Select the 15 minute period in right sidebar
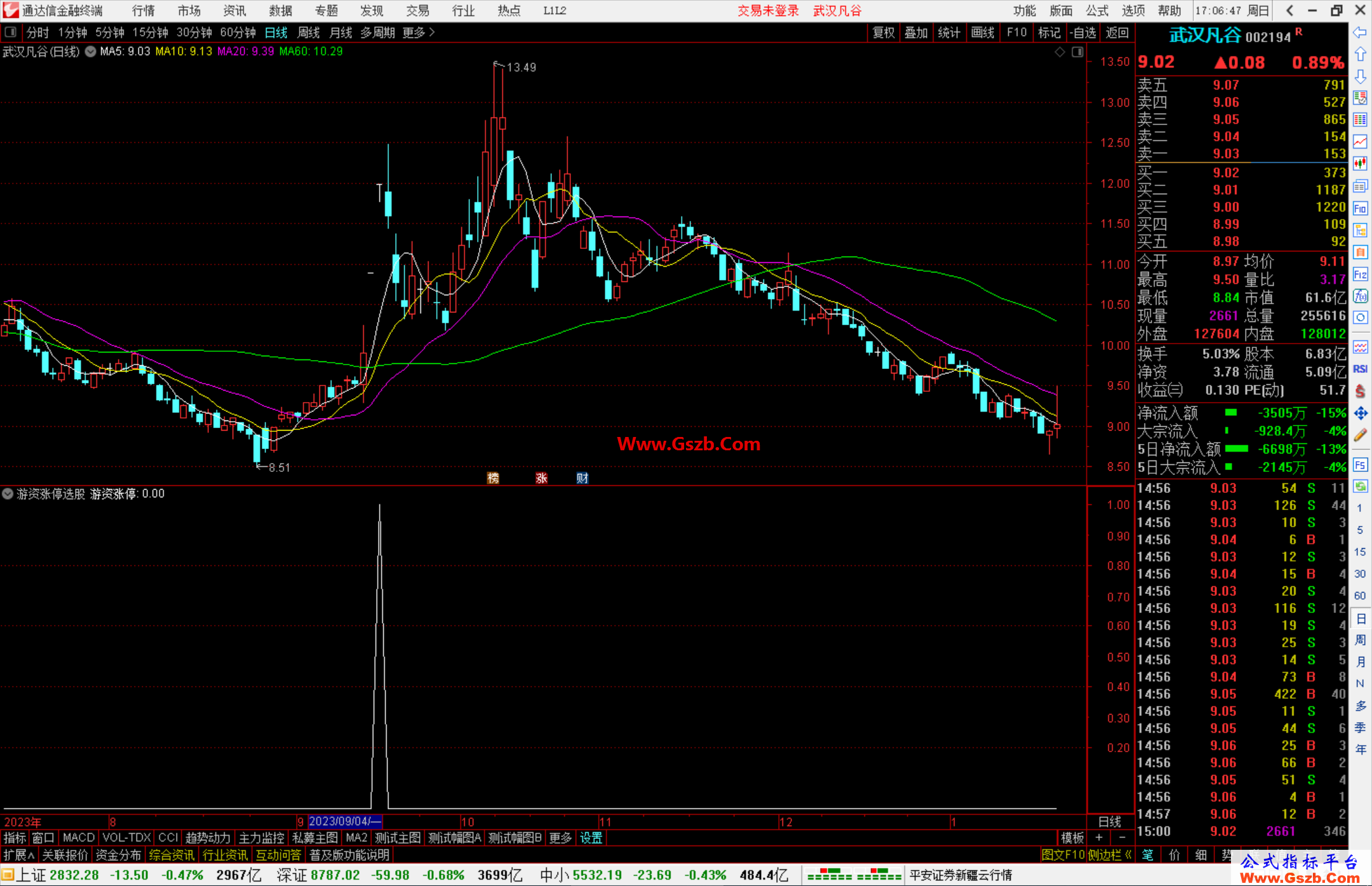1372x886 pixels. point(1360,552)
